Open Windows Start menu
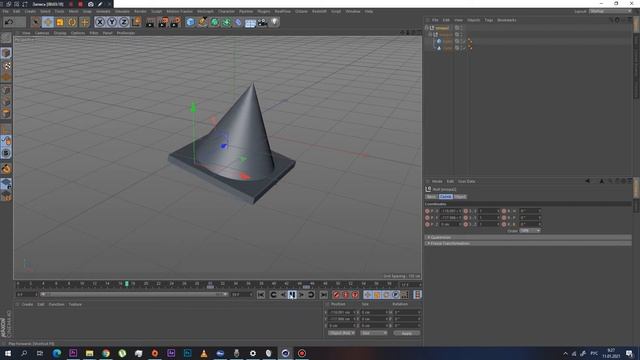640x360 pixels. 7,353
